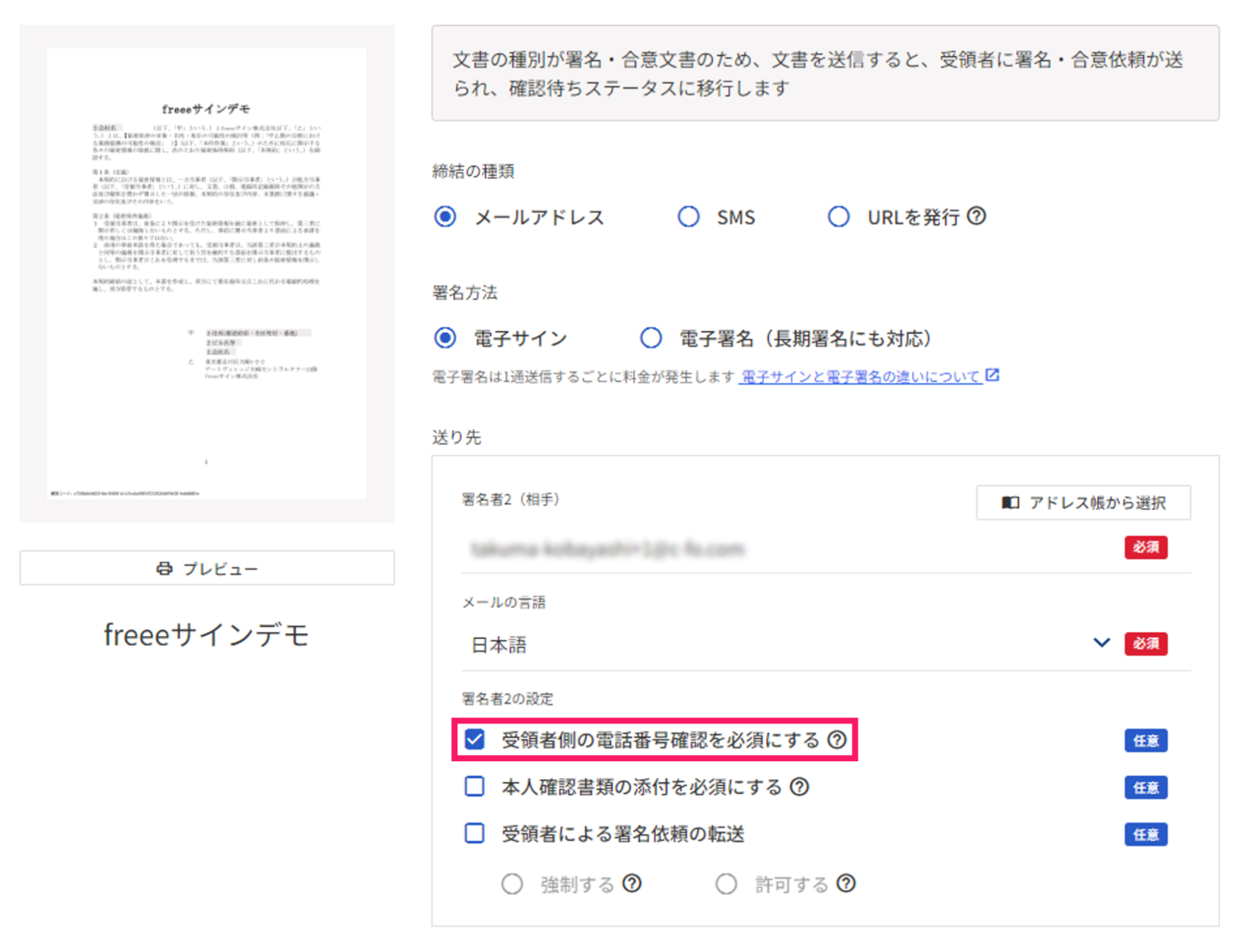Click the 任意 badge for 電話番号確認

point(1146,741)
